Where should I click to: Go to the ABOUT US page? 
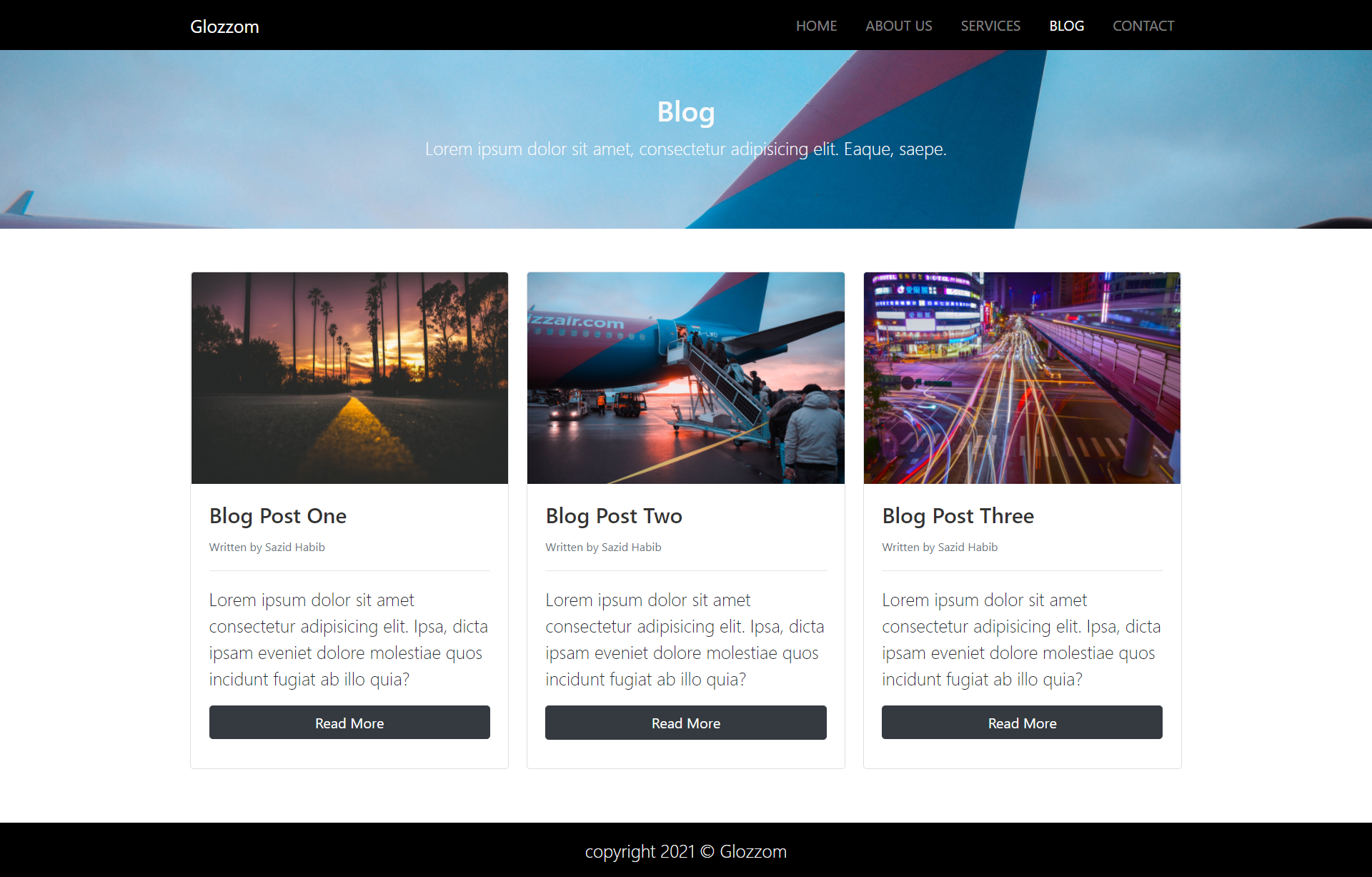coord(898,26)
